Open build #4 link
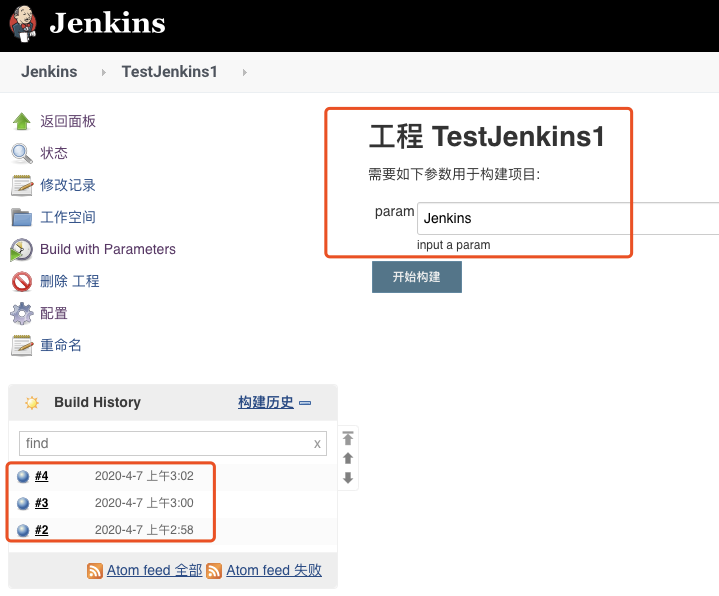This screenshot has width=719, height=596. (x=41, y=476)
